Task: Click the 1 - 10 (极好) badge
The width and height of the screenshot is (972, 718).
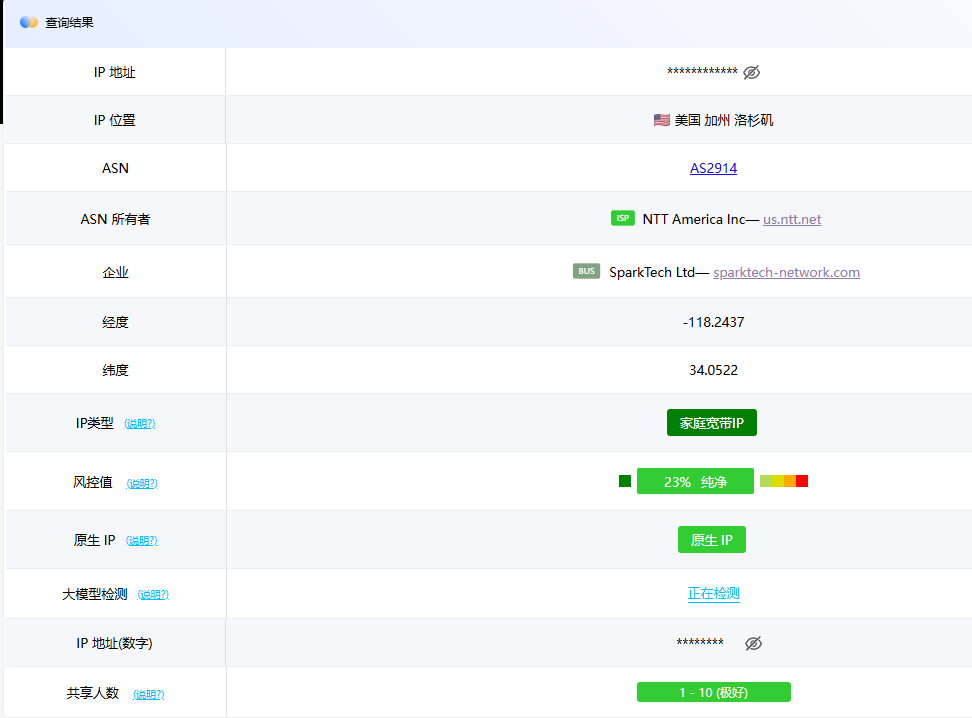Action: click(x=713, y=692)
